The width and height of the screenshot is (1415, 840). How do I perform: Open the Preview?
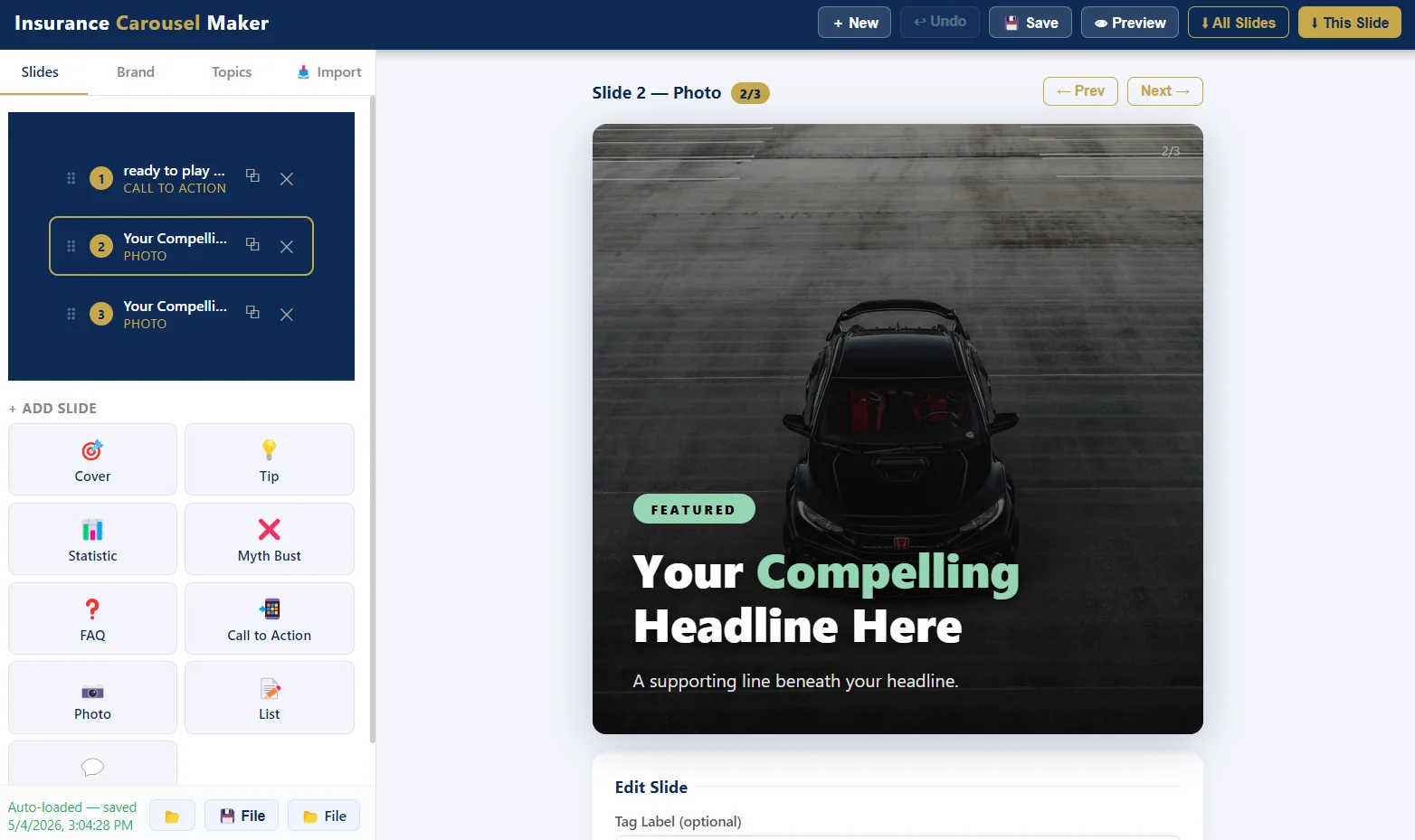pos(1130,23)
